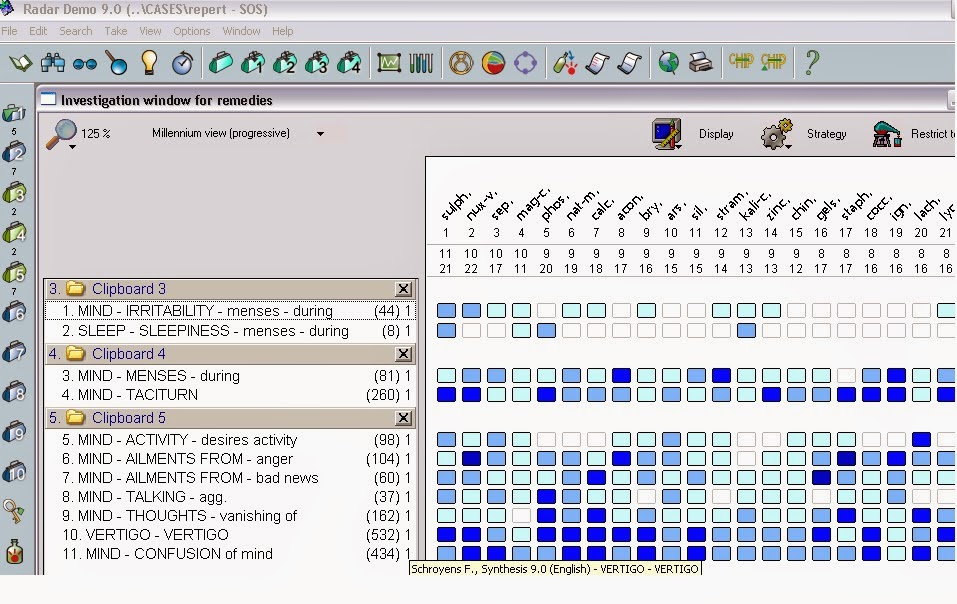957x604 pixels.
Task: Open the colored pie chart icon
Action: (x=493, y=62)
